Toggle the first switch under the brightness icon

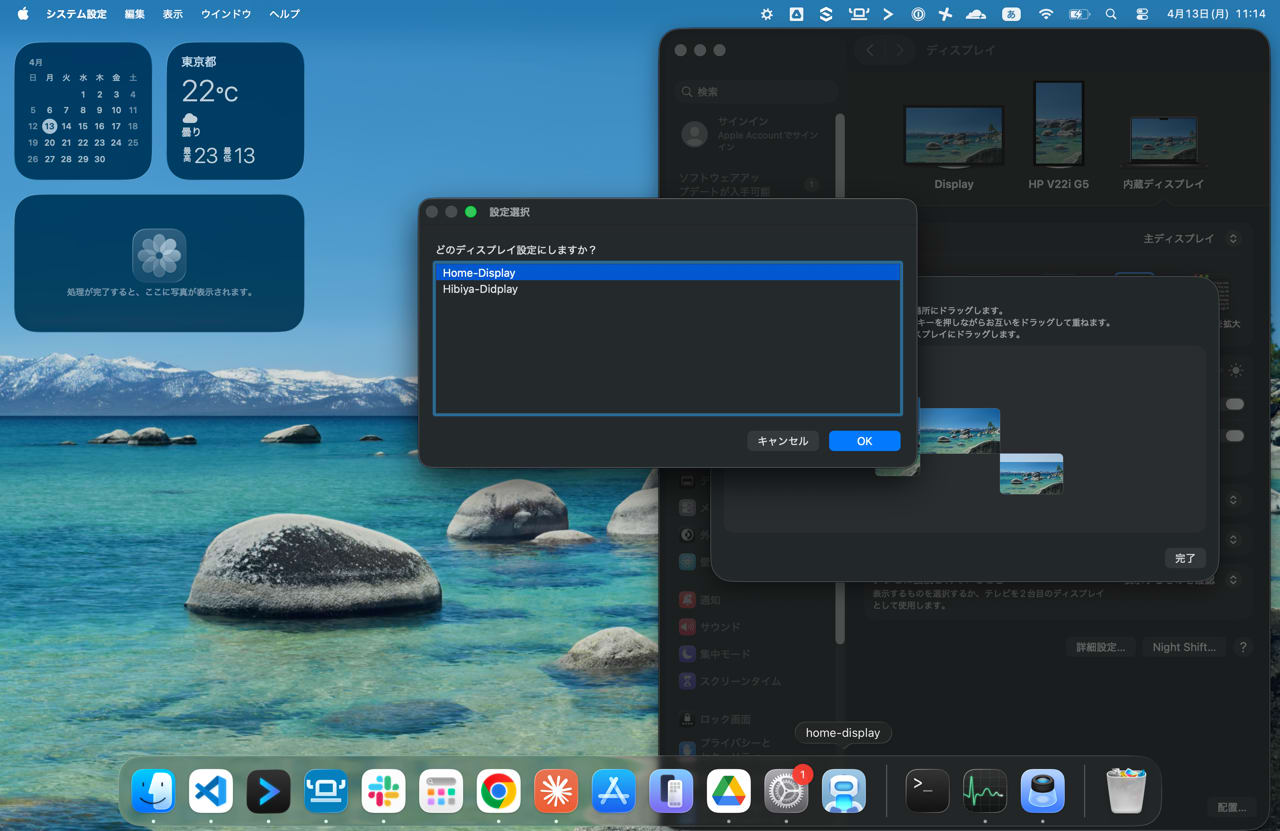tap(1235, 404)
